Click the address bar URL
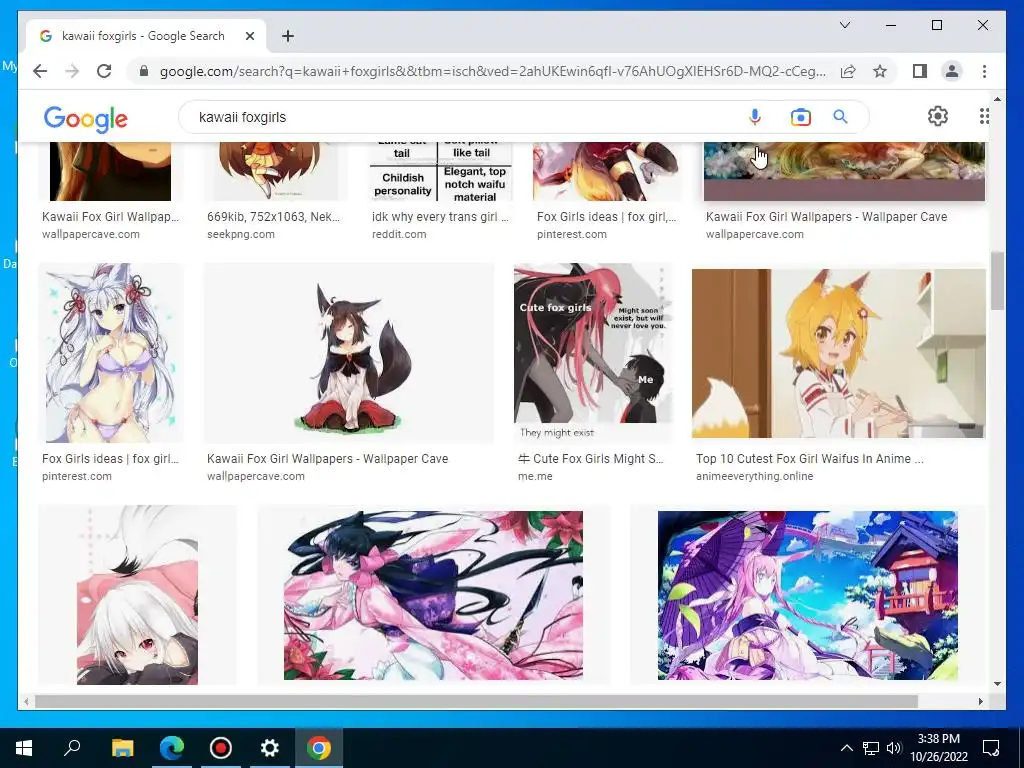 point(493,71)
